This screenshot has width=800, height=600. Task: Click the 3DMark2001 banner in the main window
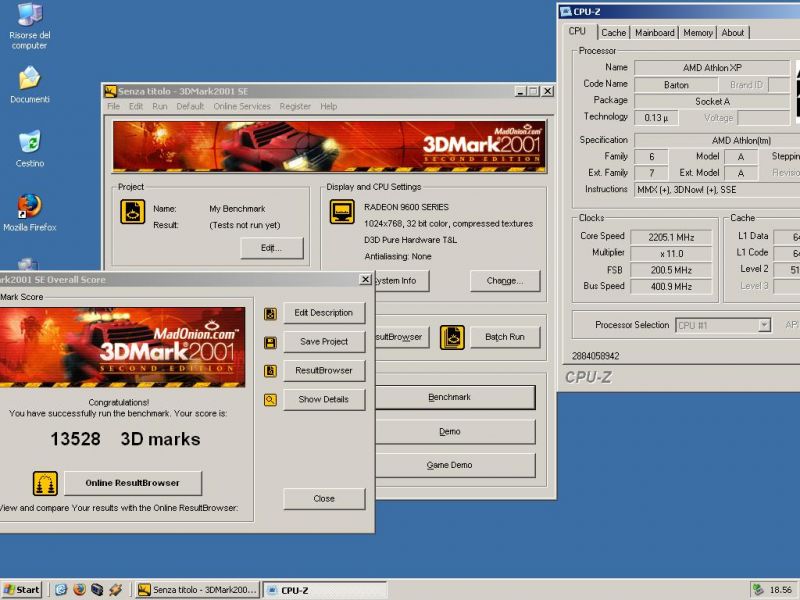(x=329, y=147)
